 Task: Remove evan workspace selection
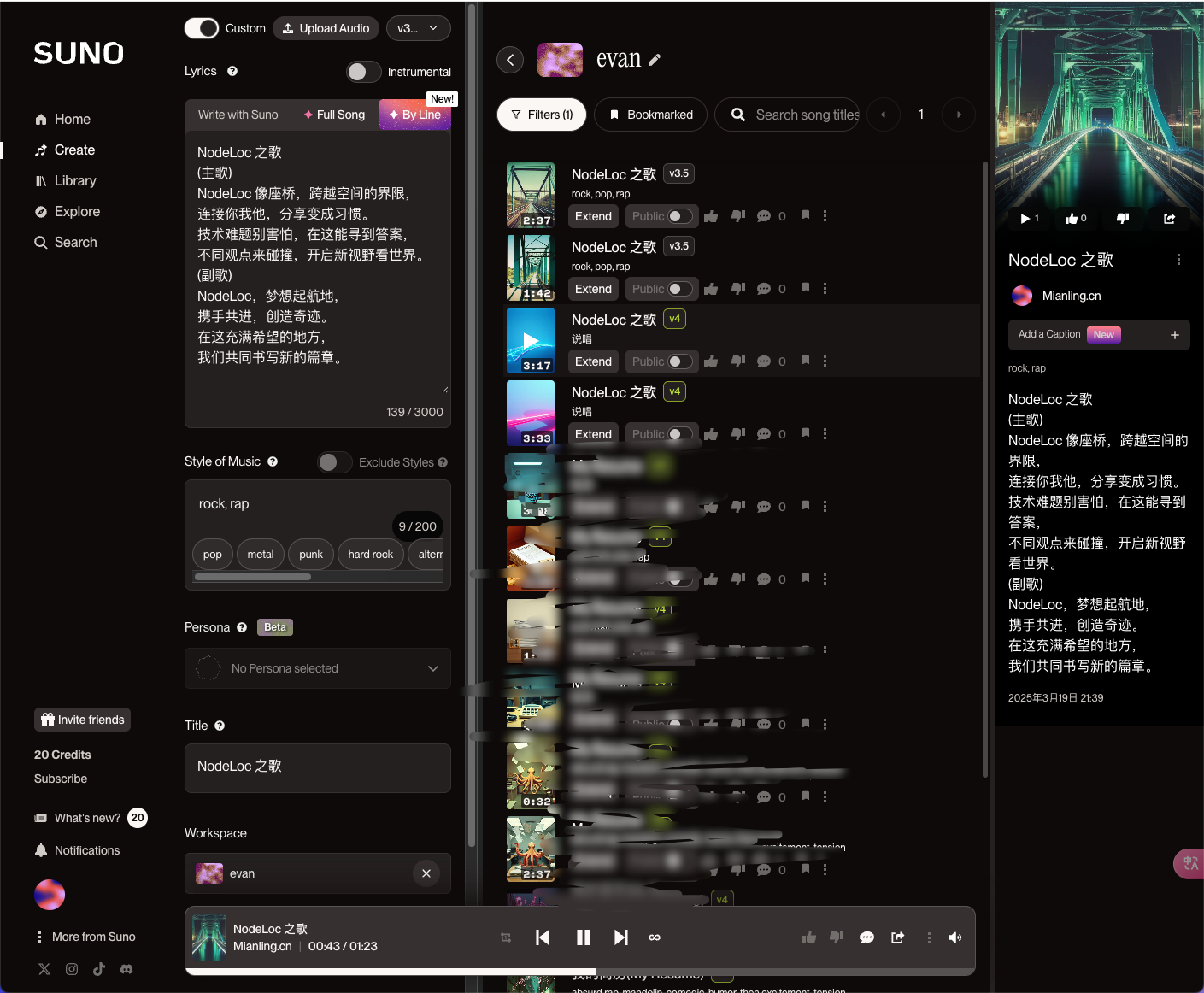pyautogui.click(x=426, y=873)
